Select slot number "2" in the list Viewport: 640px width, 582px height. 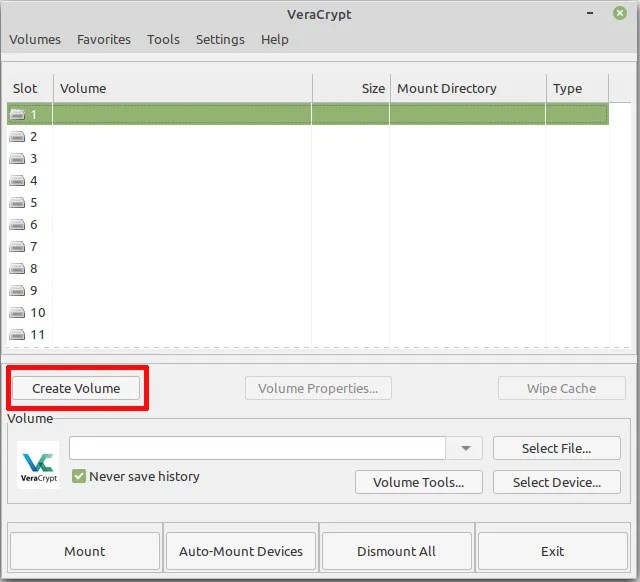point(33,137)
